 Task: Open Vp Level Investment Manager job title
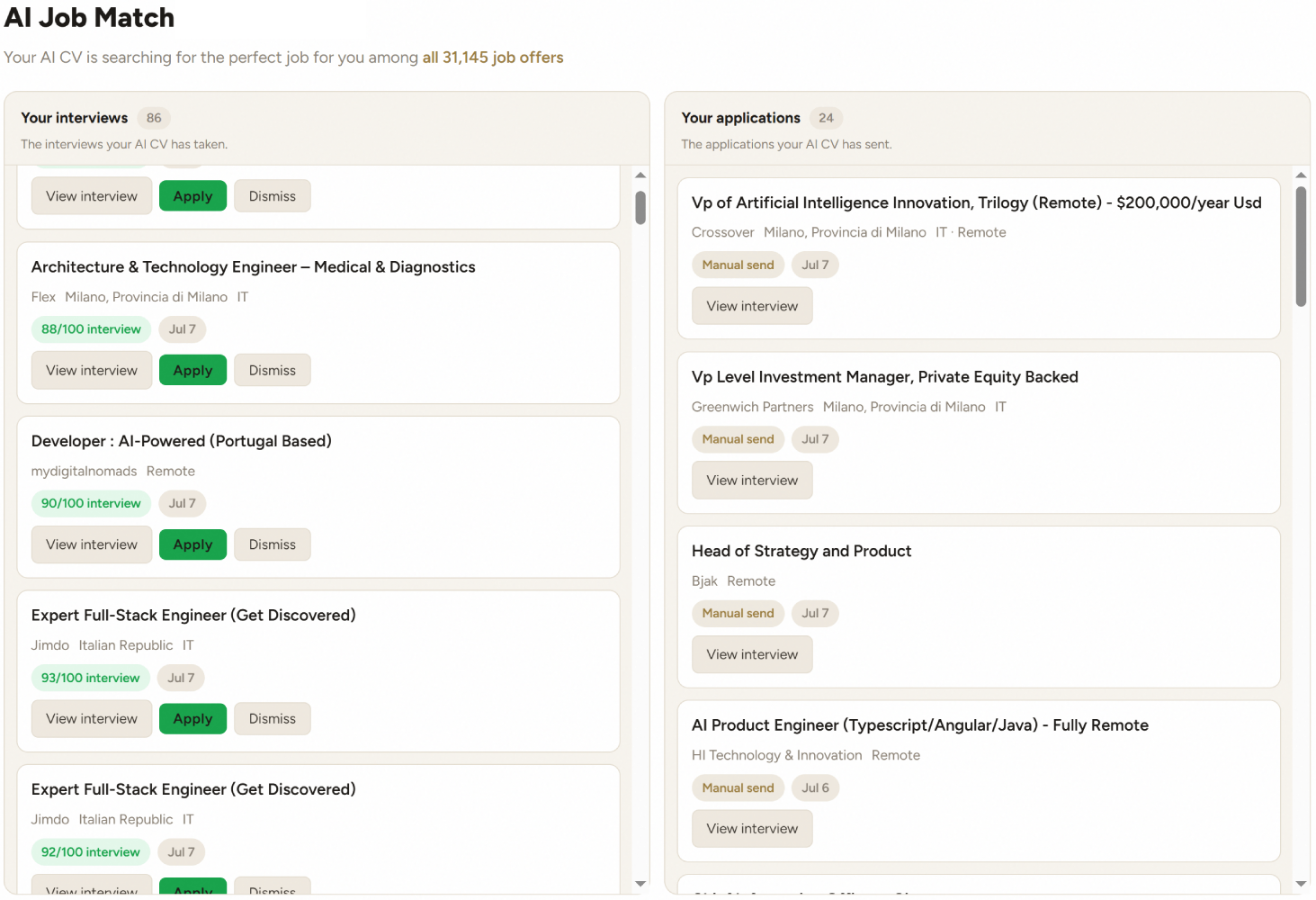click(x=884, y=377)
